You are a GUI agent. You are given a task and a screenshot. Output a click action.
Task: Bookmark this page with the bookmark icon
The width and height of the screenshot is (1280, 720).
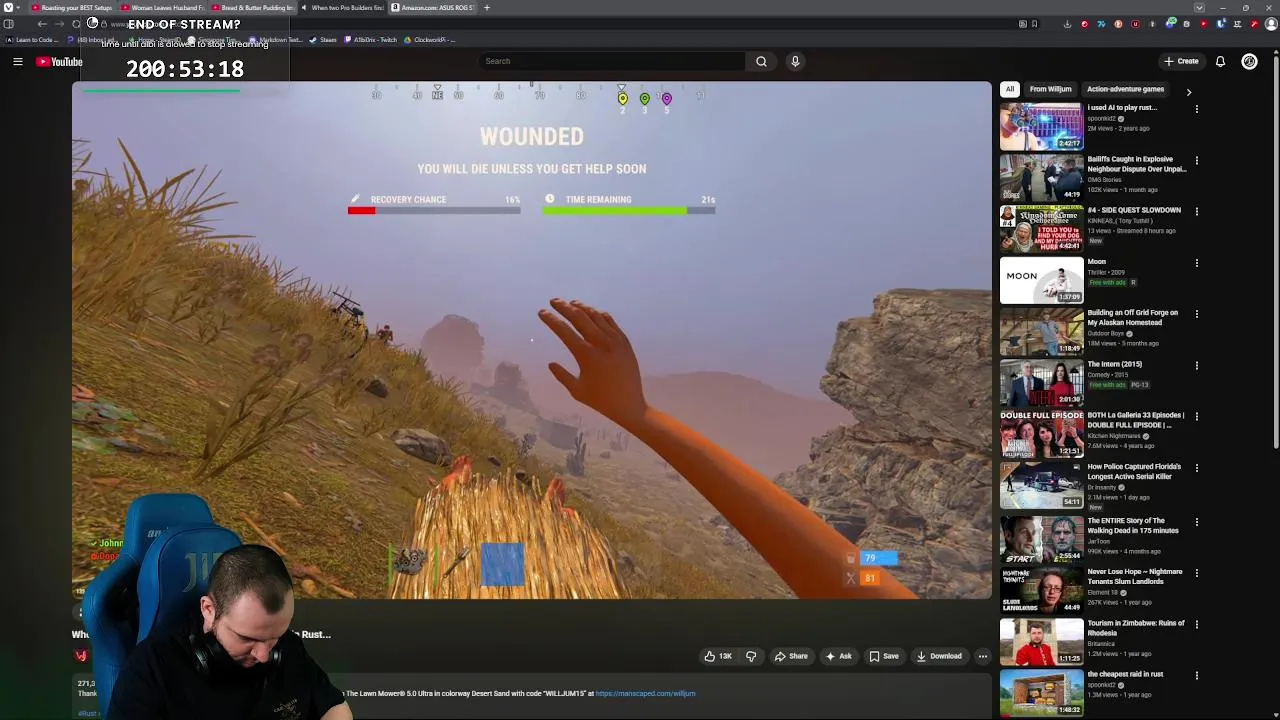coord(1034,24)
